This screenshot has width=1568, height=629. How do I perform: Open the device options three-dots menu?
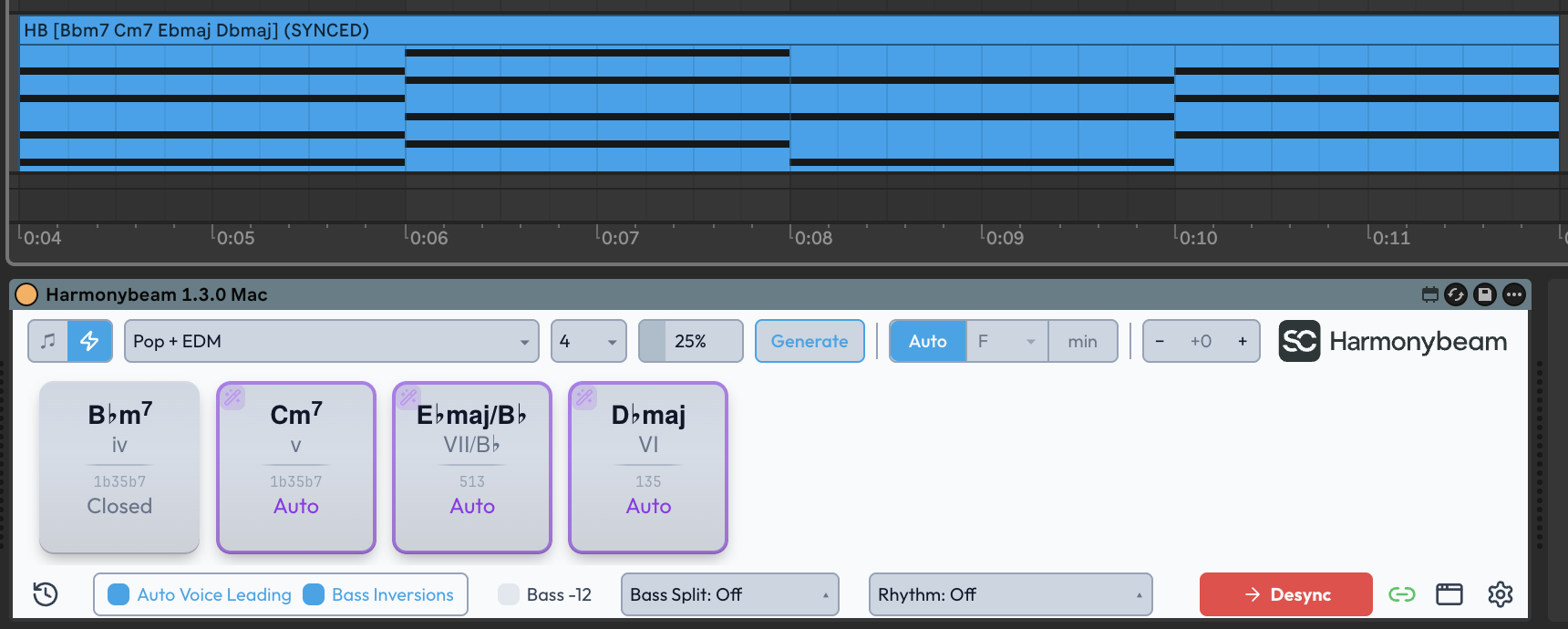pos(1514,294)
